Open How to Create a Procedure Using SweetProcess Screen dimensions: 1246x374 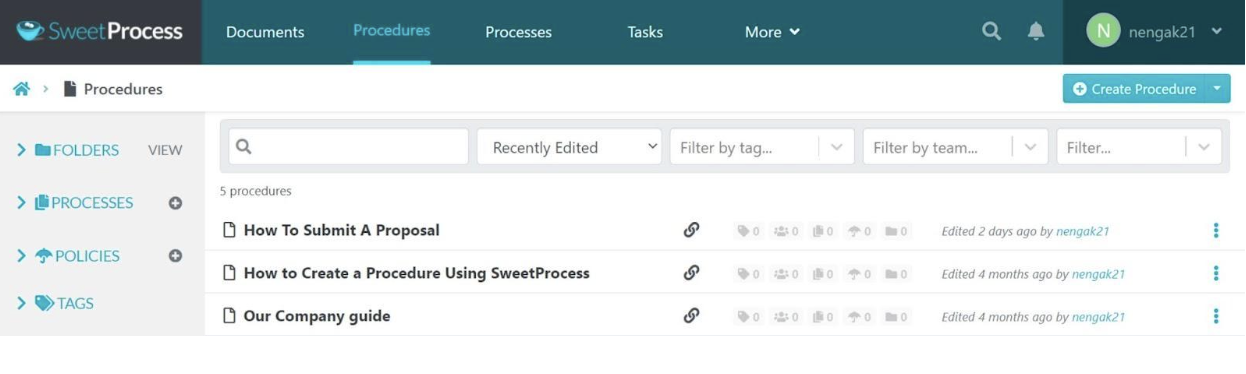(417, 273)
